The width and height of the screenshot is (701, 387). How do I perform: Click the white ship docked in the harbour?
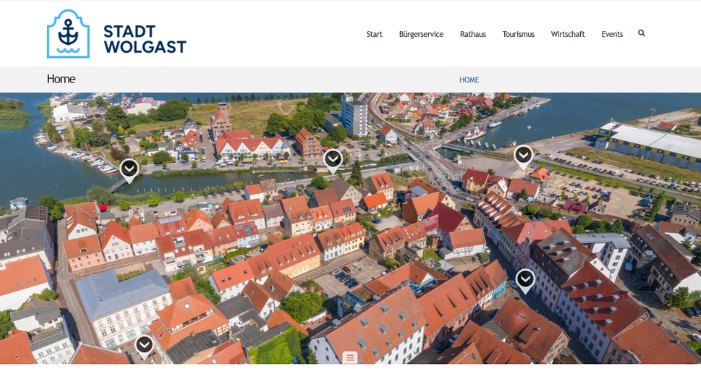point(475,133)
